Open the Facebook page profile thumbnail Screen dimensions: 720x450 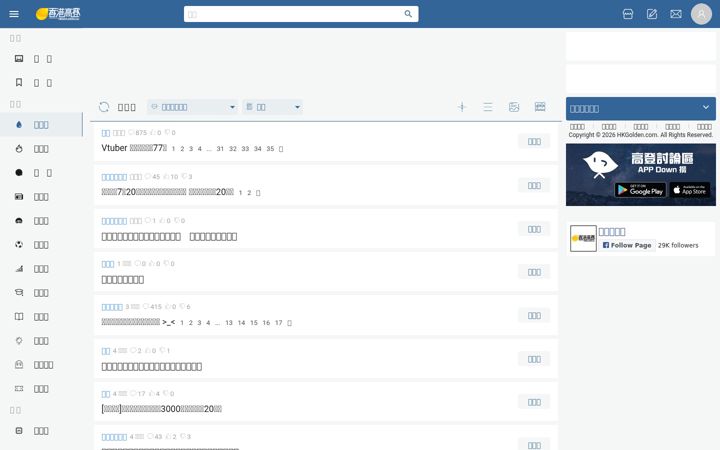583,238
